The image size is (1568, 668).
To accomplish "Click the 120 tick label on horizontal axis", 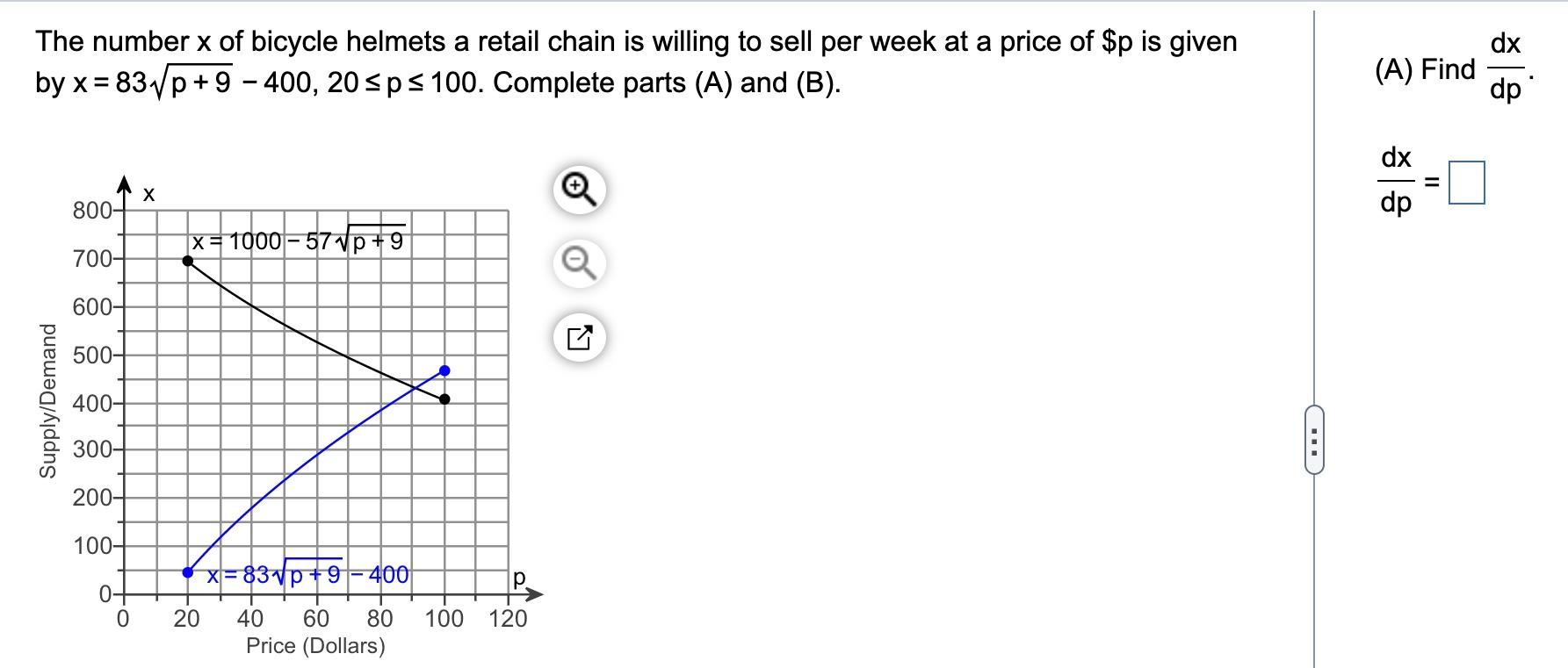I will [x=509, y=619].
